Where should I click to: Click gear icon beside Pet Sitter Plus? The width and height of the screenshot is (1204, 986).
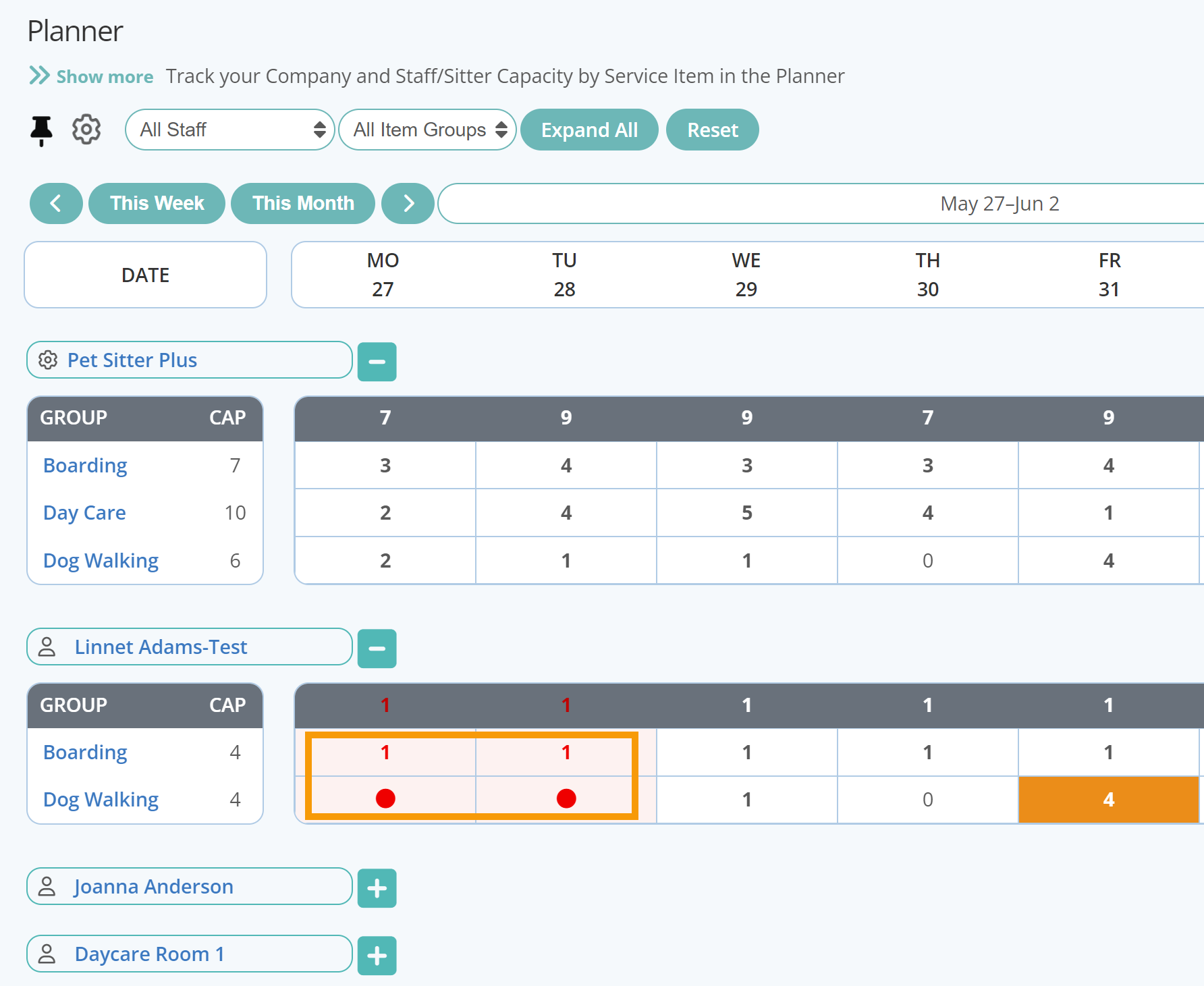[x=48, y=360]
